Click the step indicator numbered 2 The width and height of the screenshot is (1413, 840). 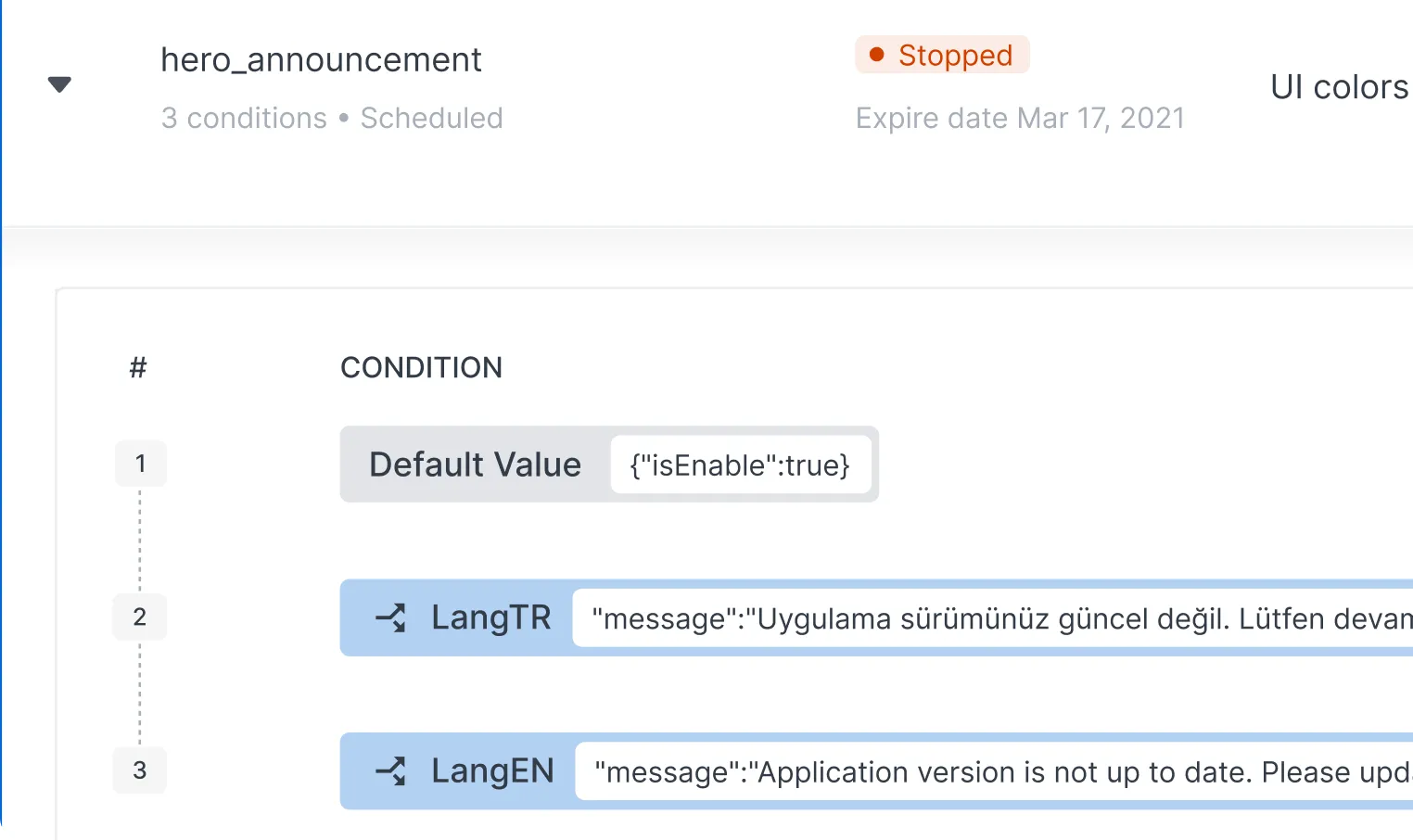coord(140,617)
